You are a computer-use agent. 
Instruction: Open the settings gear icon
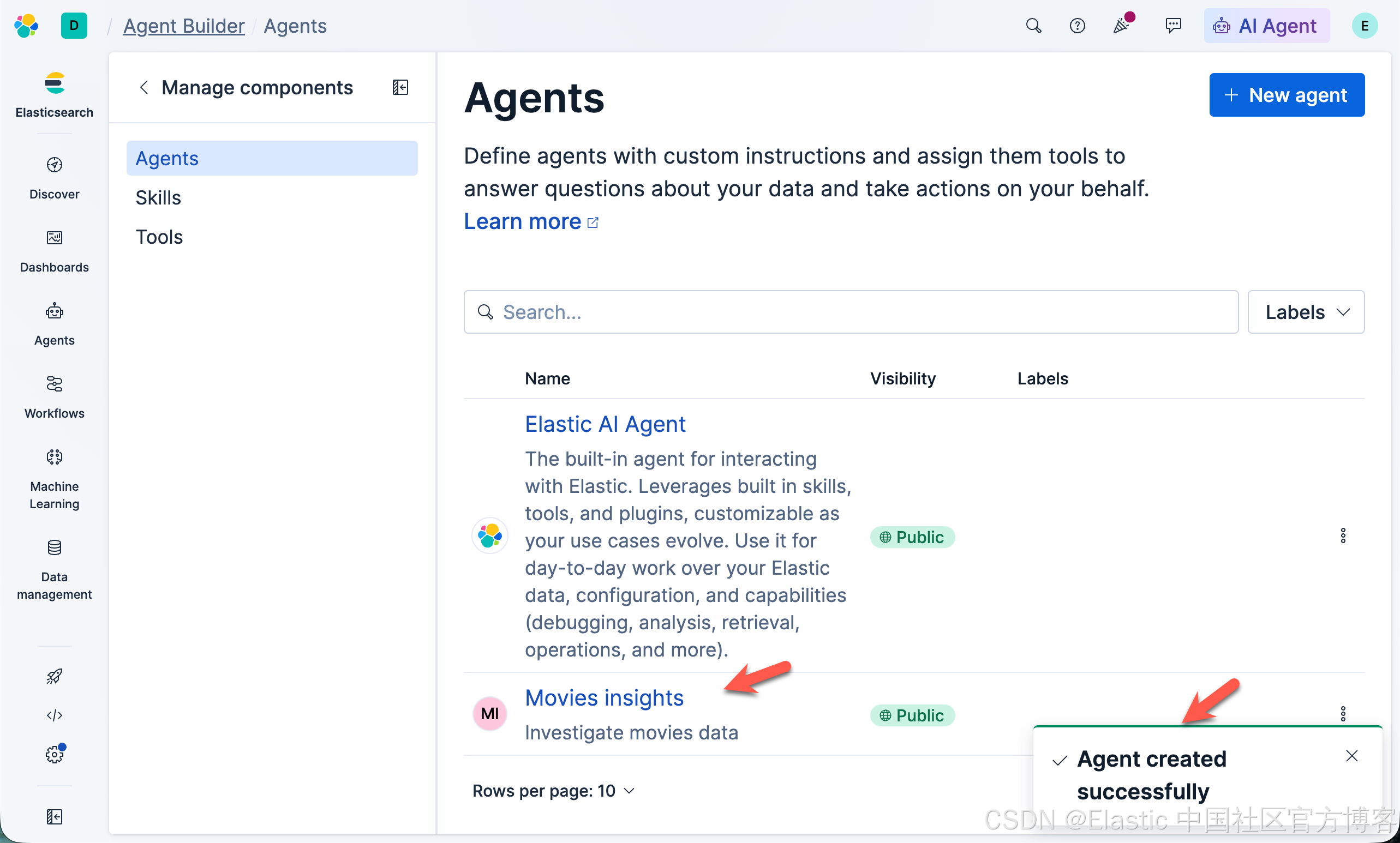(x=55, y=754)
